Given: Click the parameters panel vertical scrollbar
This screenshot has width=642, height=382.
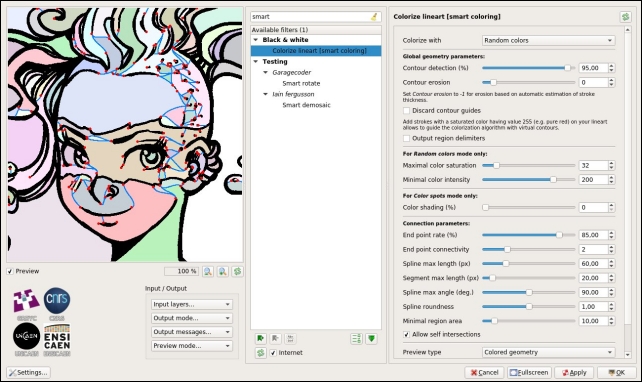Looking at the screenshot, I should coord(628,192).
